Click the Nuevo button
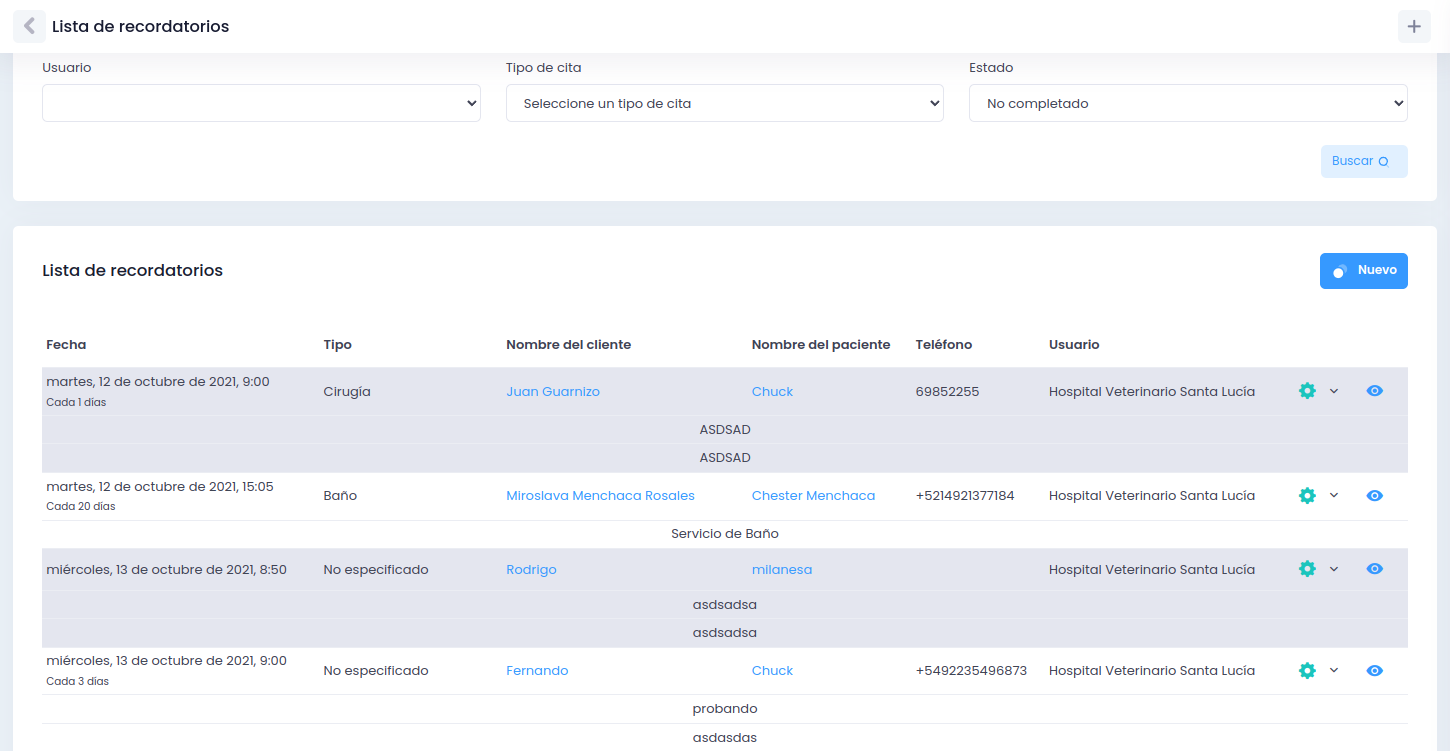The width and height of the screenshot is (1450, 751). [1364, 271]
